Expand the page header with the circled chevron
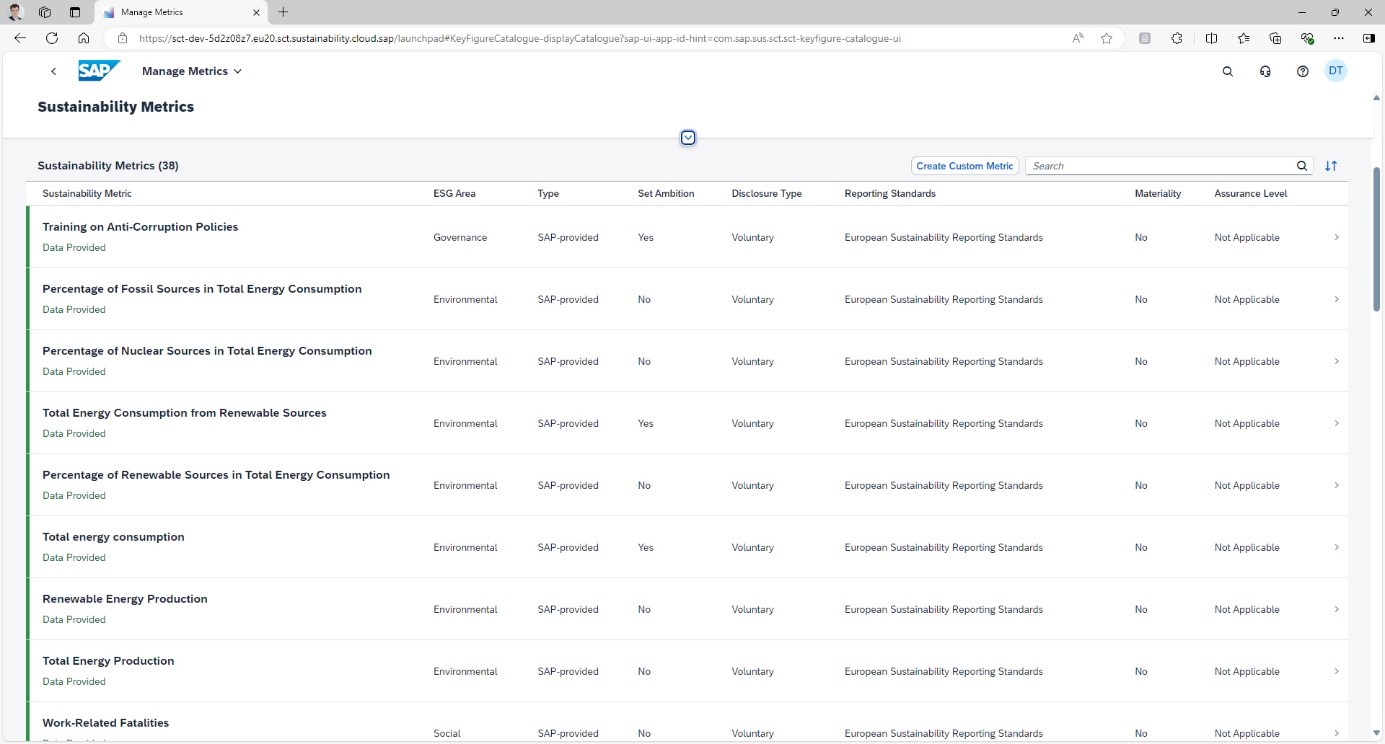The height and width of the screenshot is (744, 1385). tap(688, 137)
